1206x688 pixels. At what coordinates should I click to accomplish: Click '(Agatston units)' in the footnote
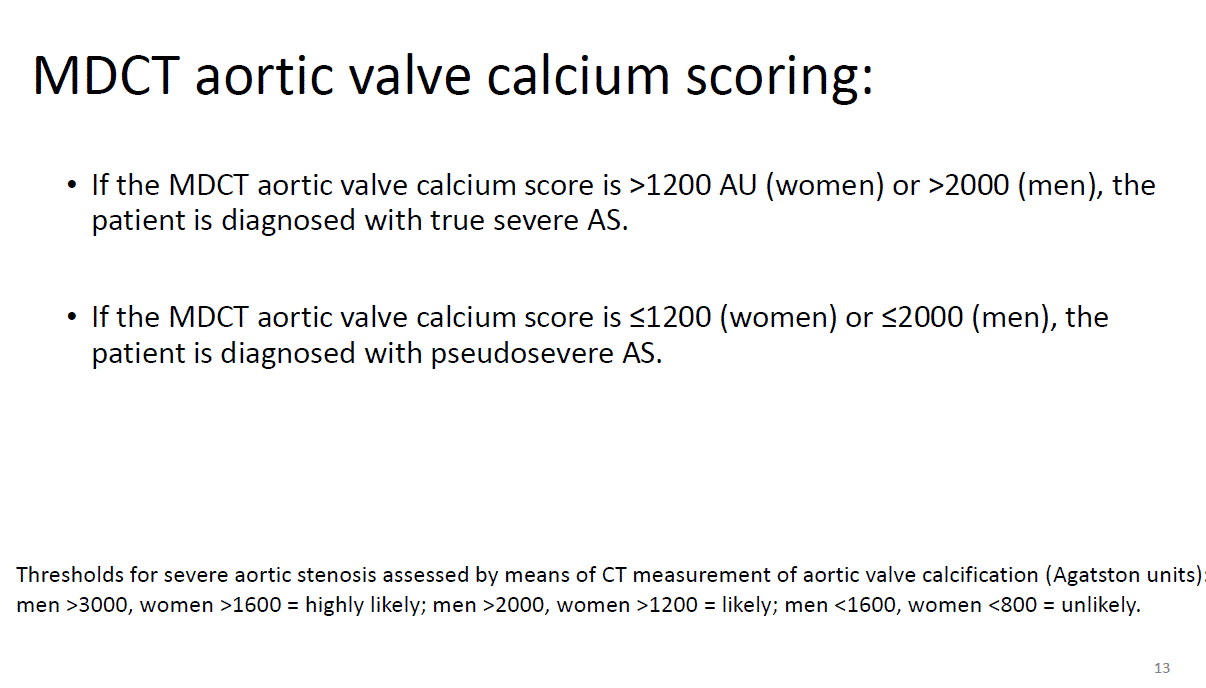(1123, 575)
